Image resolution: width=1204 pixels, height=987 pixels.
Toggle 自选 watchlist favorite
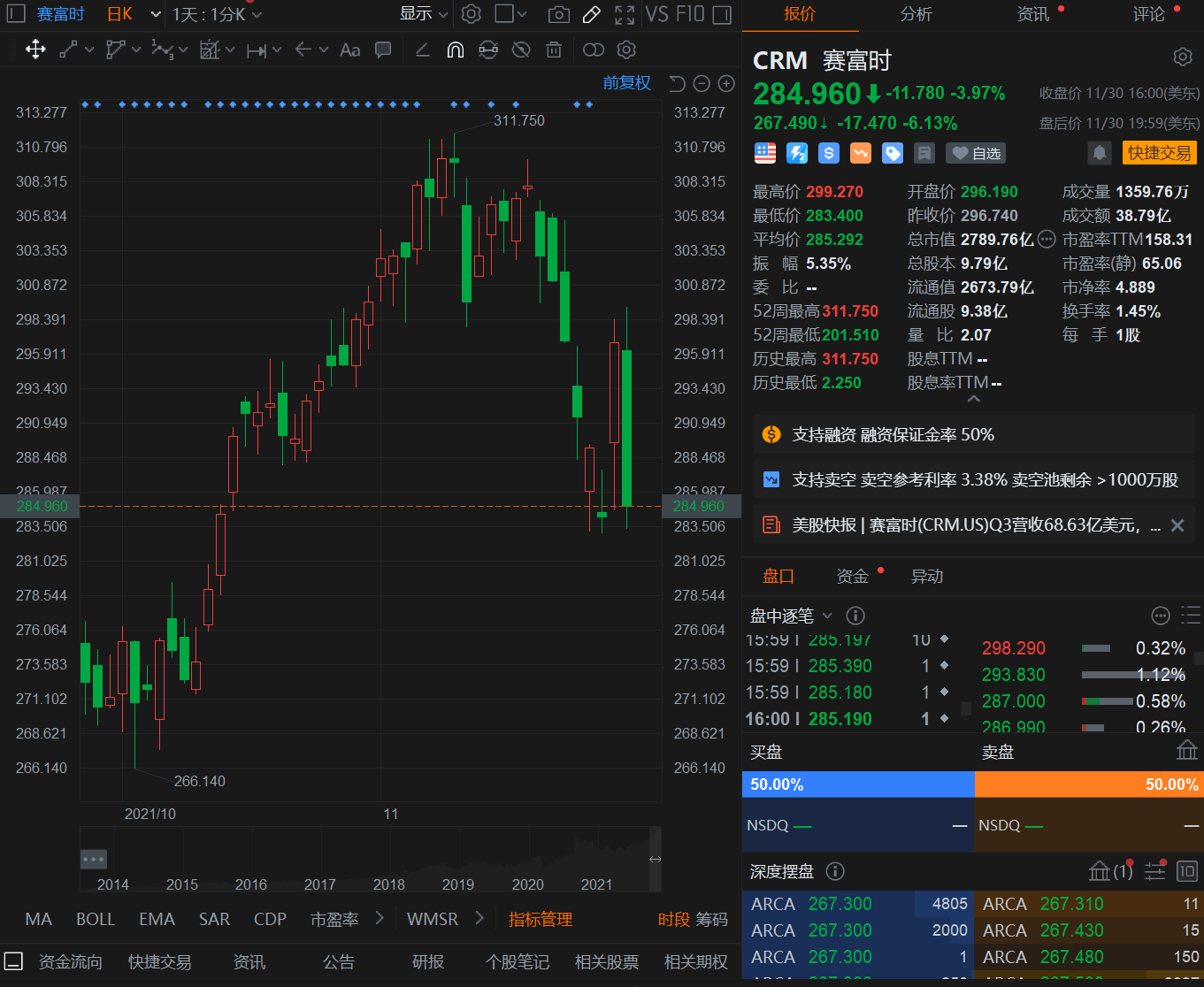[x=976, y=153]
